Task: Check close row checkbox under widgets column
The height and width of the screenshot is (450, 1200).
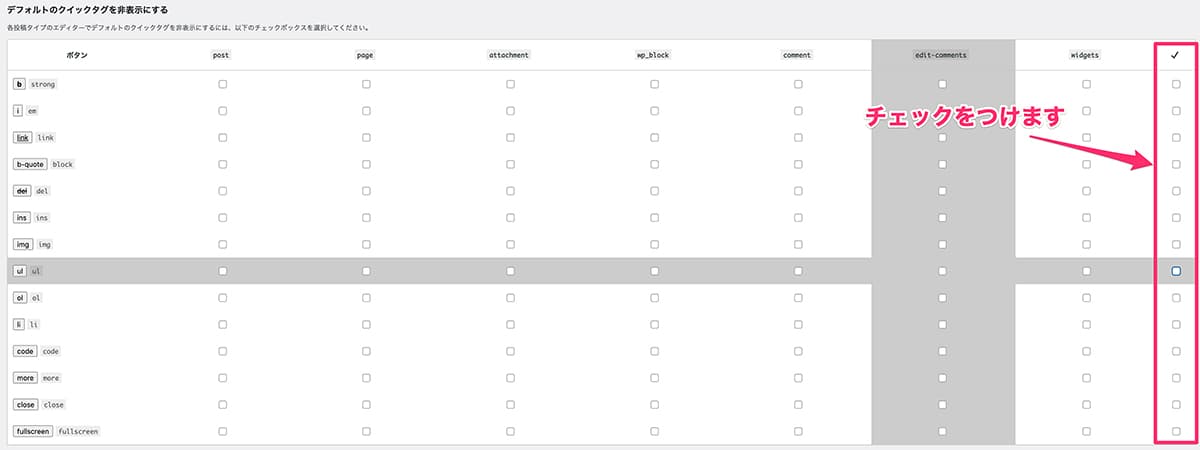Action: [x=1086, y=405]
